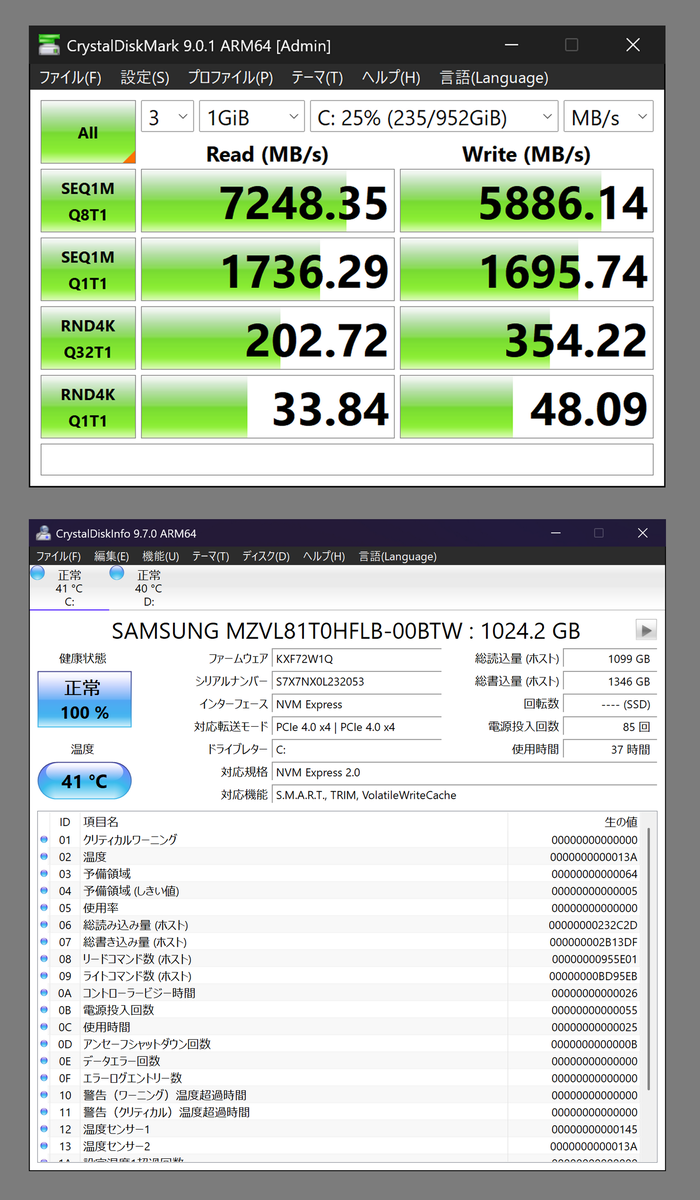
Task: Click the Read (MB/s) column header
Action: [x=267, y=154]
